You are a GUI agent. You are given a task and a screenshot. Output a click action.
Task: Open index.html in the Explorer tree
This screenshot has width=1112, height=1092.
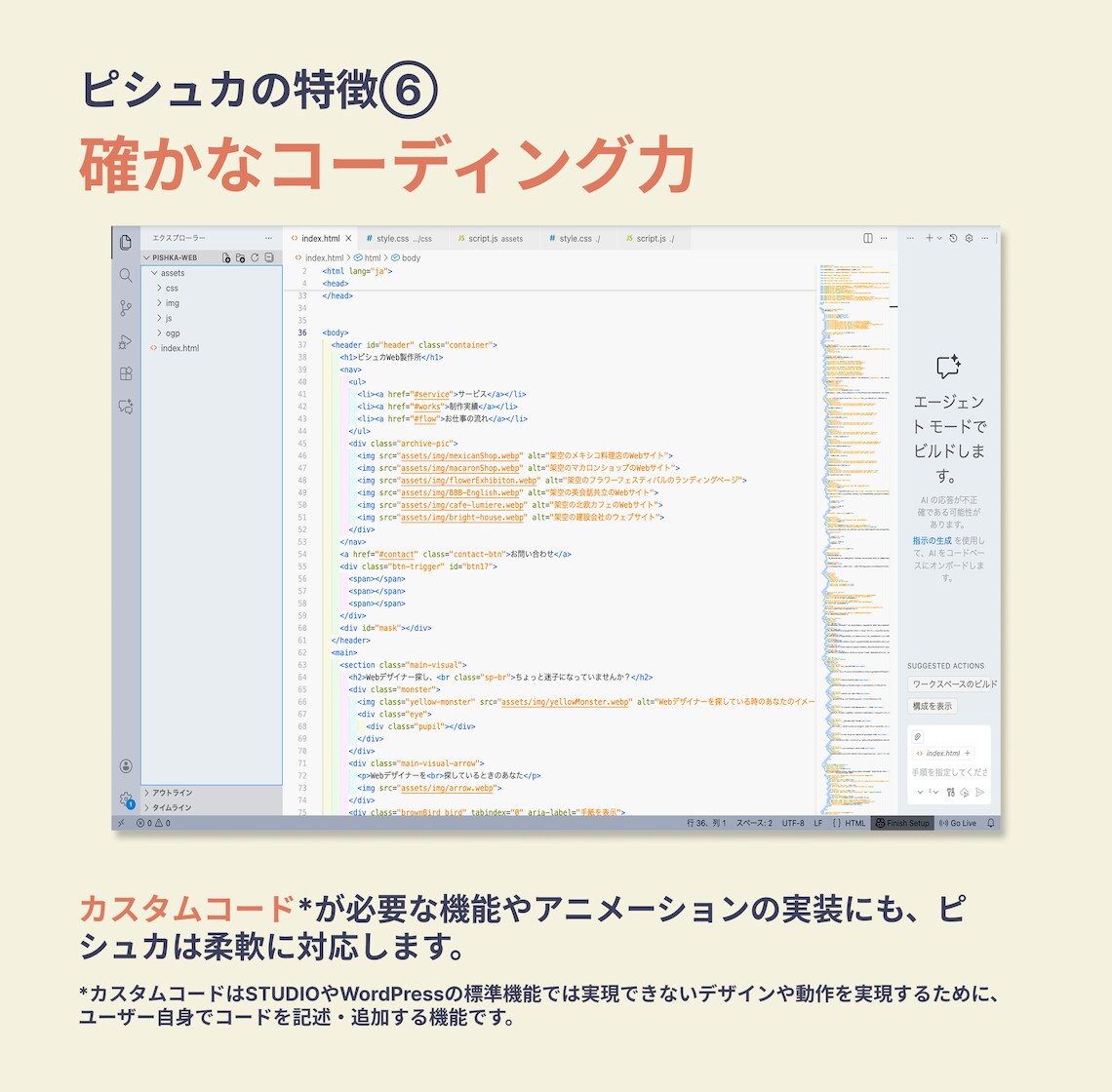tap(212, 347)
